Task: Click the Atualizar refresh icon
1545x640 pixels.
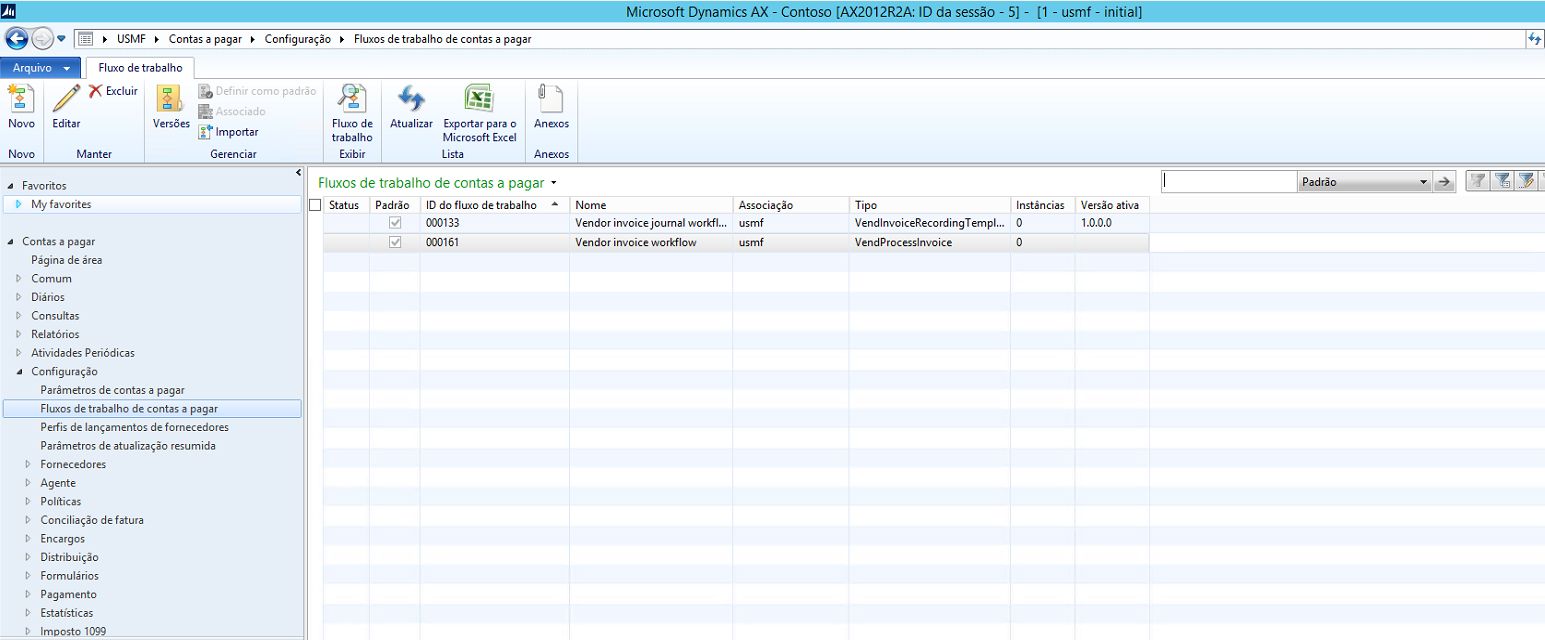Action: pyautogui.click(x=411, y=99)
